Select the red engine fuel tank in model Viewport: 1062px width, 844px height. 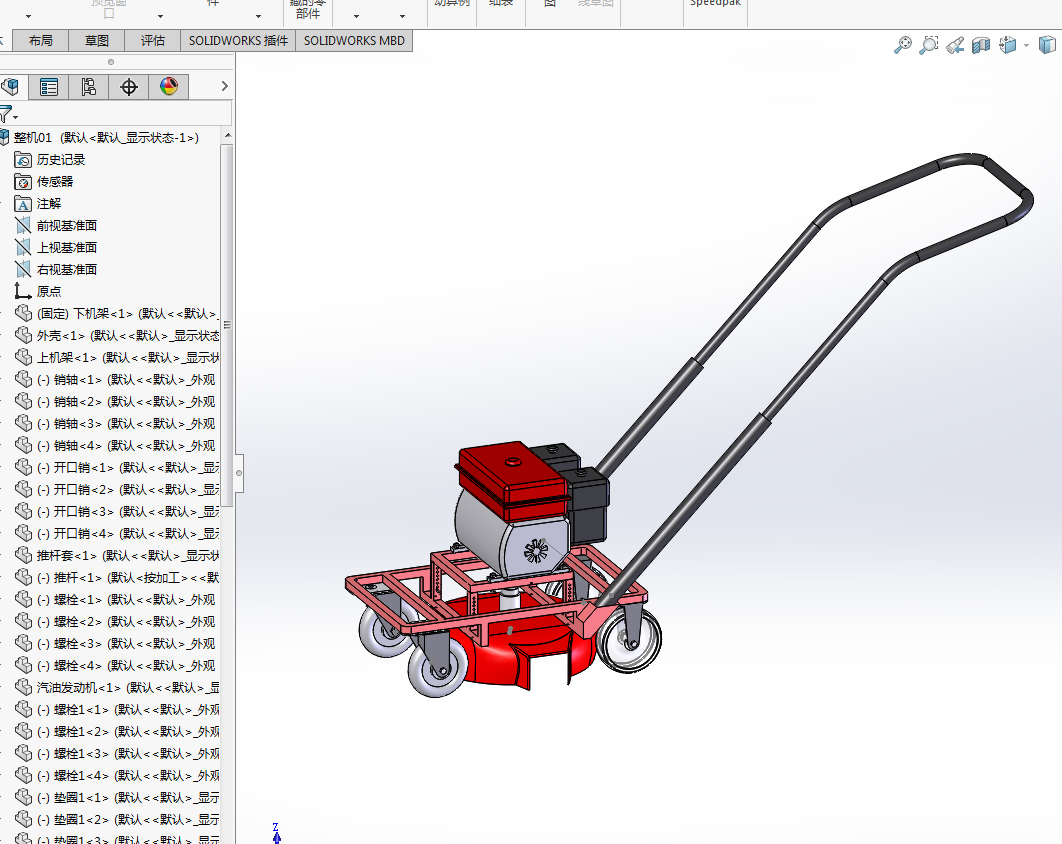513,480
